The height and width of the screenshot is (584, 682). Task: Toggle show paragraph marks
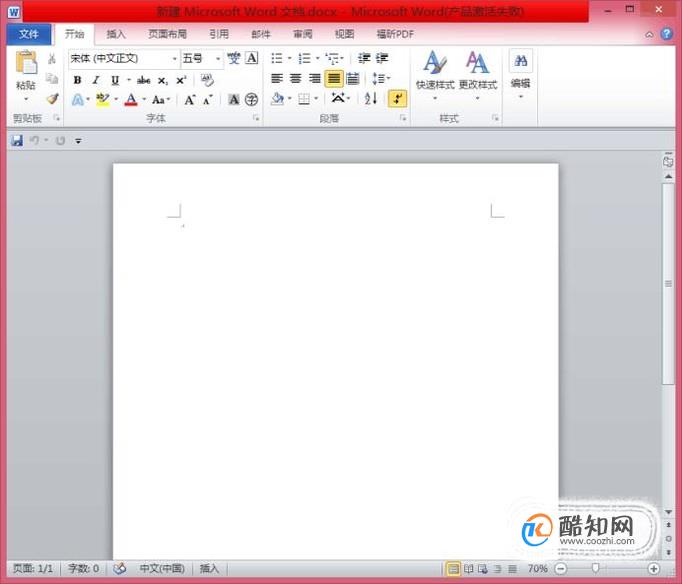398,99
